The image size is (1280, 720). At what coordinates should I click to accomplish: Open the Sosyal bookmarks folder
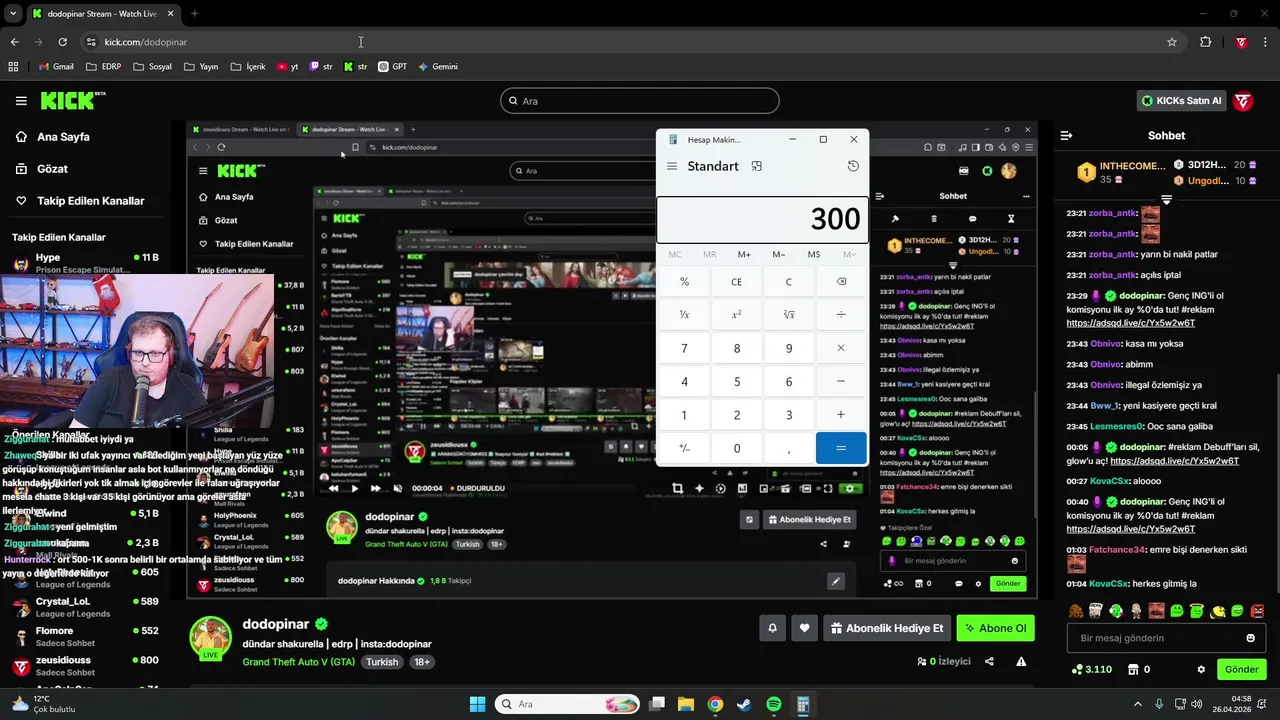pos(152,67)
